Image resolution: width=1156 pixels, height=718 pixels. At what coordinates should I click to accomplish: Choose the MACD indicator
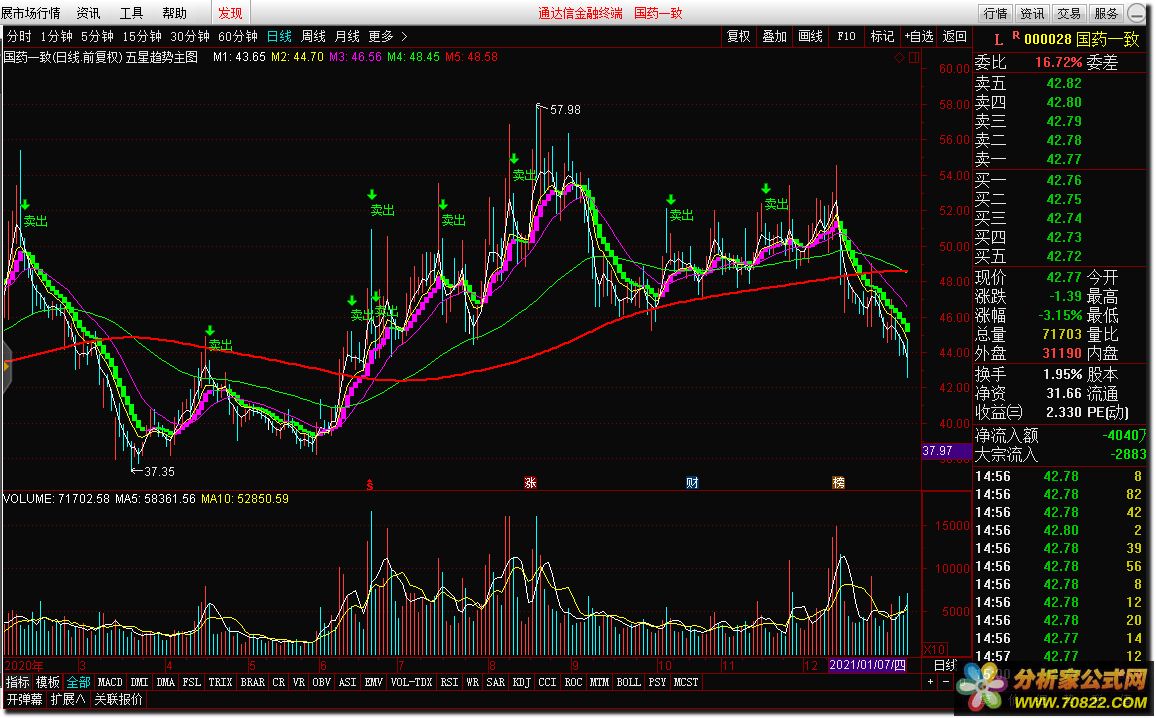click(x=110, y=683)
